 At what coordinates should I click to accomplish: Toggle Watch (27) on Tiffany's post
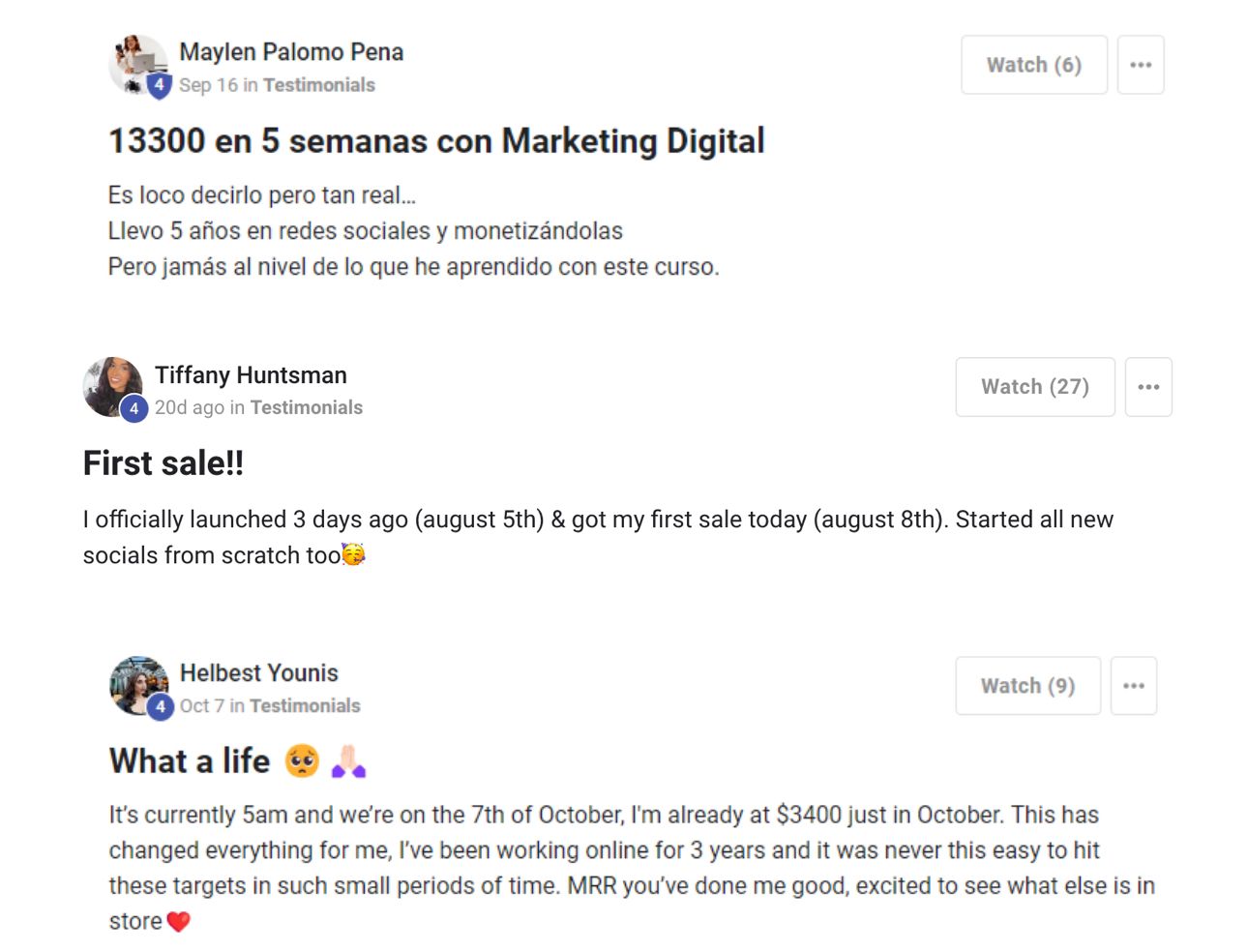click(1034, 387)
